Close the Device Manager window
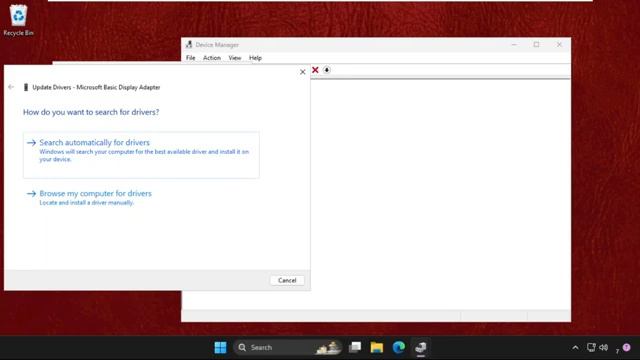The width and height of the screenshot is (640, 360). click(x=559, y=44)
